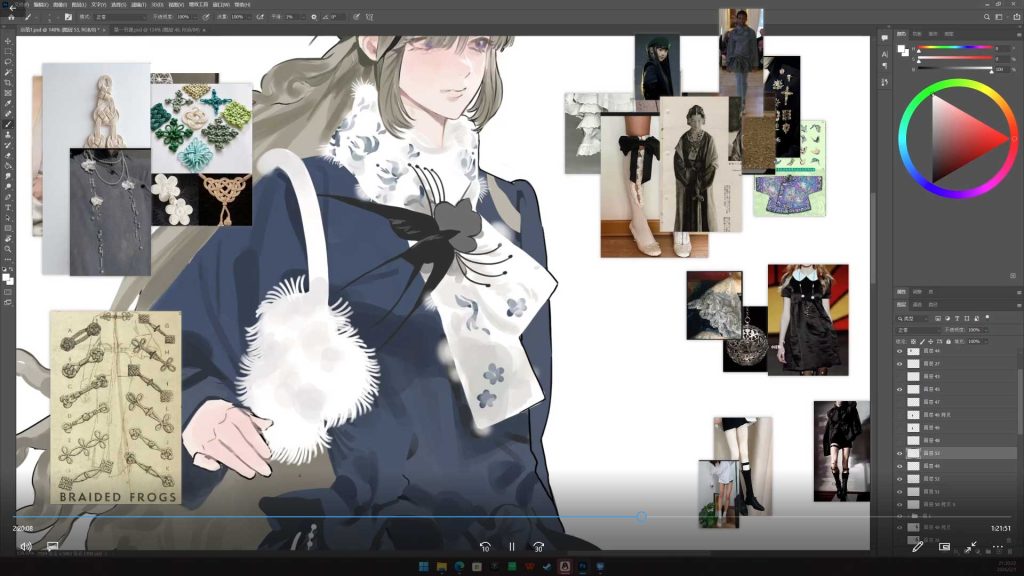This screenshot has width=1024, height=576.
Task: Click the video player volume speaker icon
Action: (x=26, y=546)
